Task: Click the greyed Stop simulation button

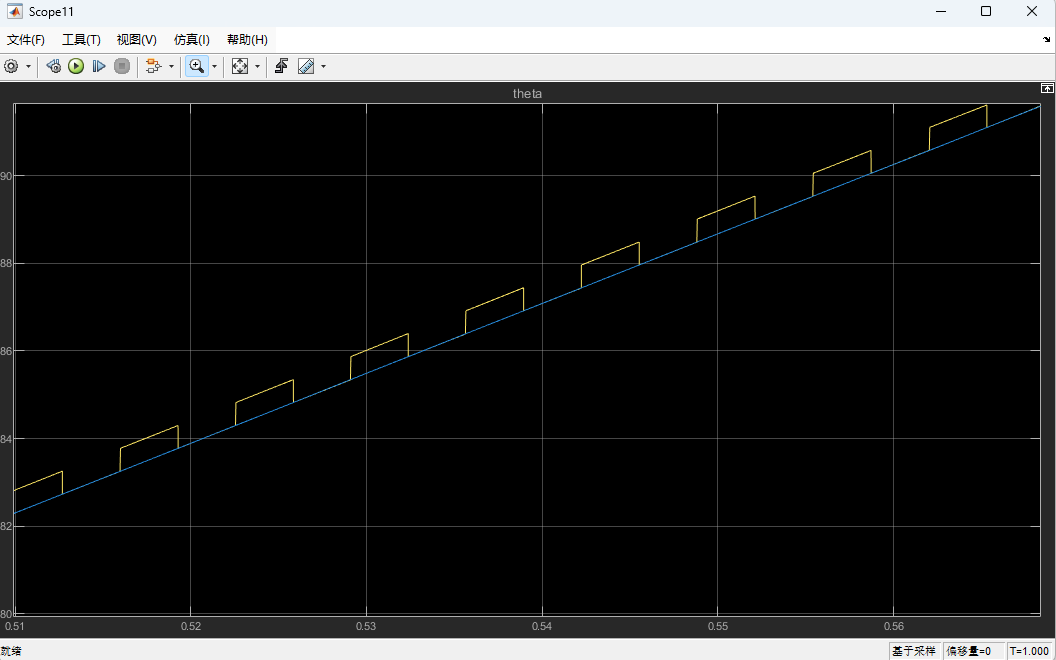Action: coord(122,66)
